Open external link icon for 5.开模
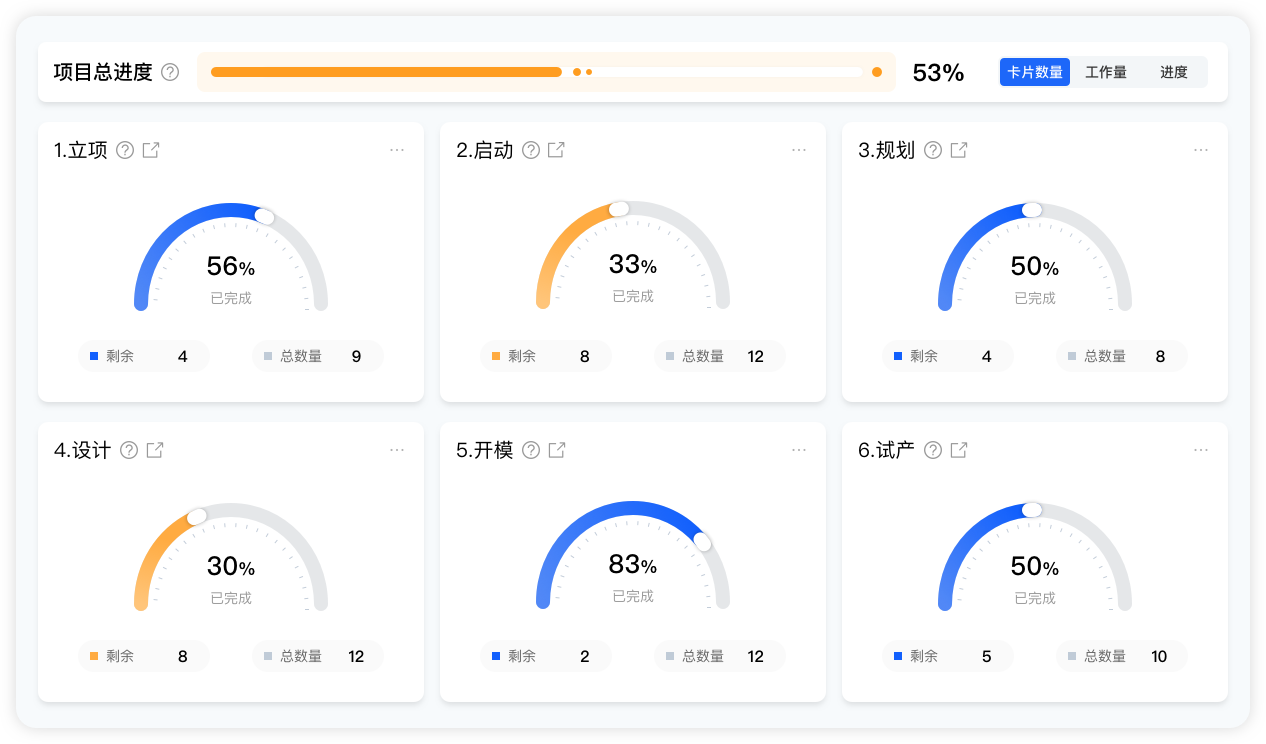Viewport: 1266px width, 744px height. coord(557,450)
